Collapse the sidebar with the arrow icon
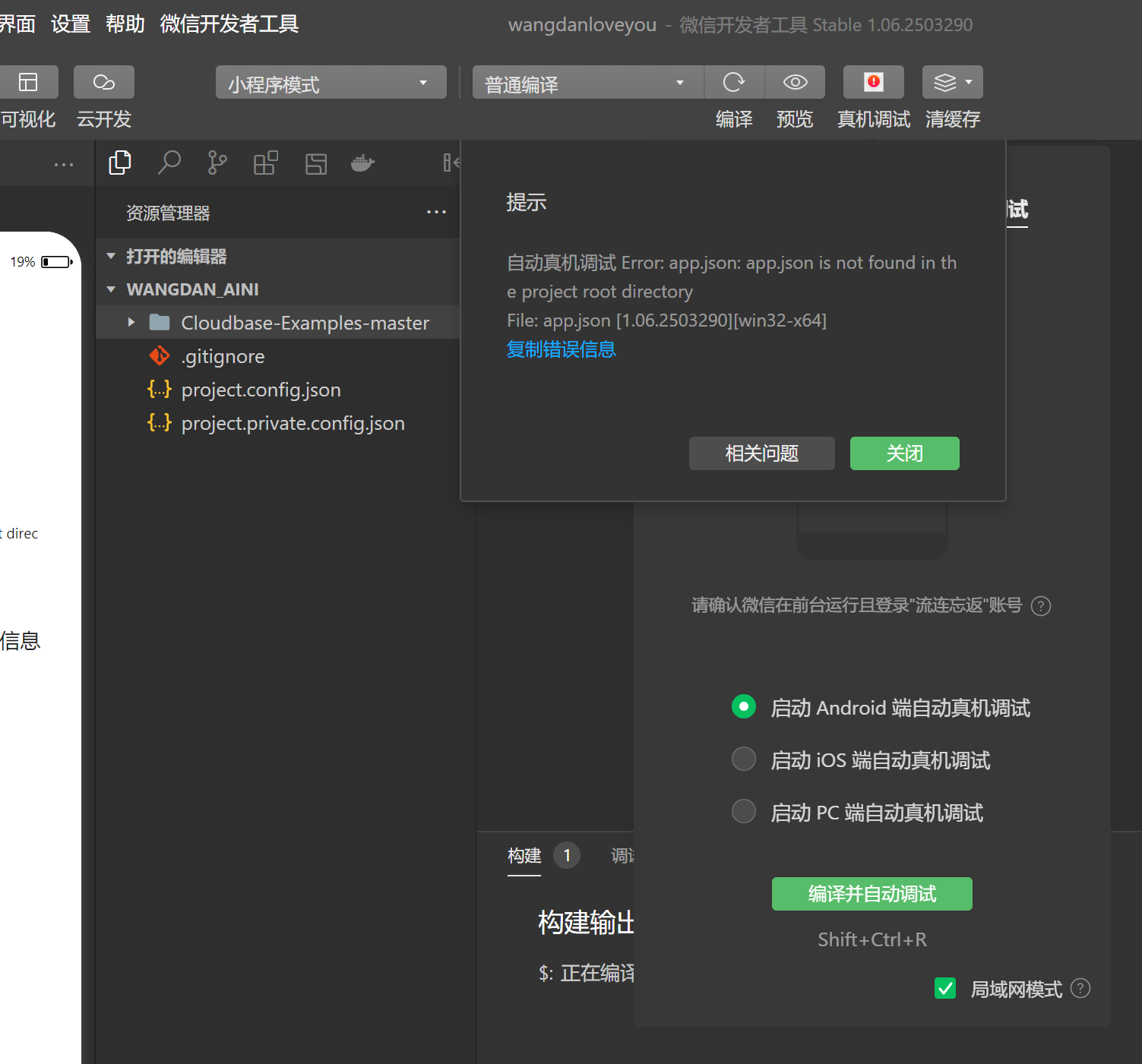Image resolution: width=1142 pixels, height=1064 pixels. [451, 163]
